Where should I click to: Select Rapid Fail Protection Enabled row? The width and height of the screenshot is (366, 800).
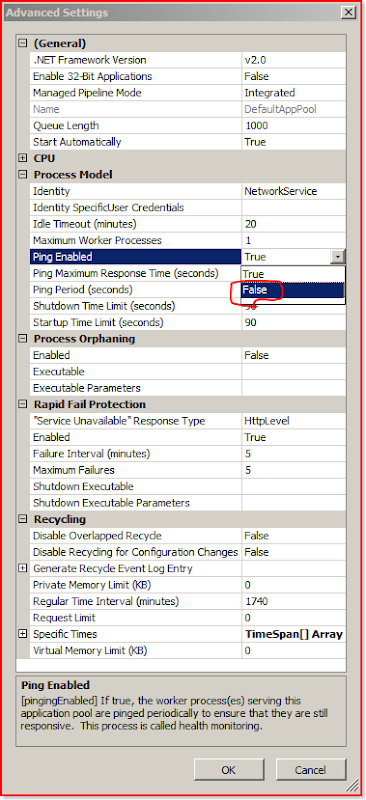pyautogui.click(x=188, y=437)
